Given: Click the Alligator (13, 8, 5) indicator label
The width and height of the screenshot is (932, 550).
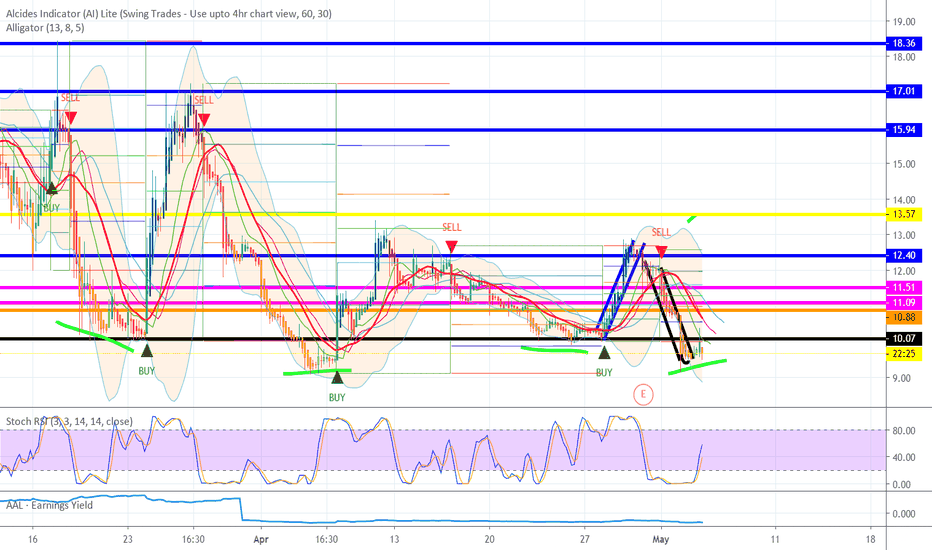Looking at the screenshot, I should coord(45,28).
